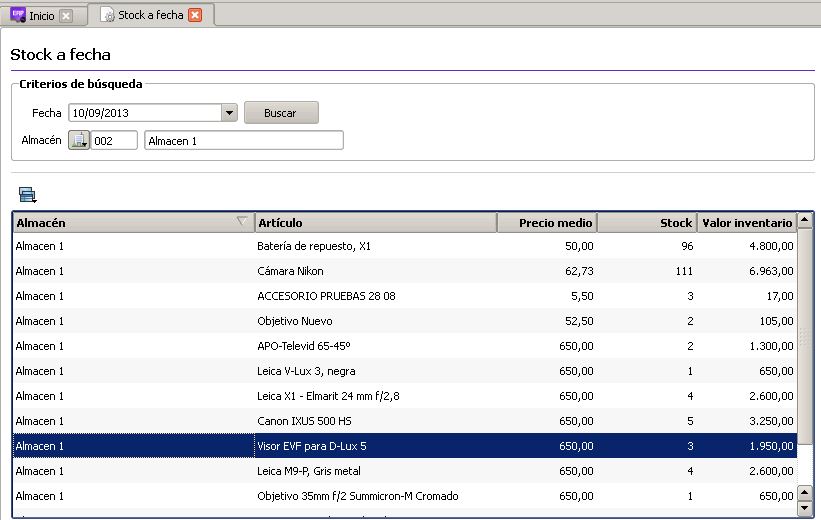Click the 17,00 inventory value cell
The width and height of the screenshot is (821, 520).
click(747, 296)
